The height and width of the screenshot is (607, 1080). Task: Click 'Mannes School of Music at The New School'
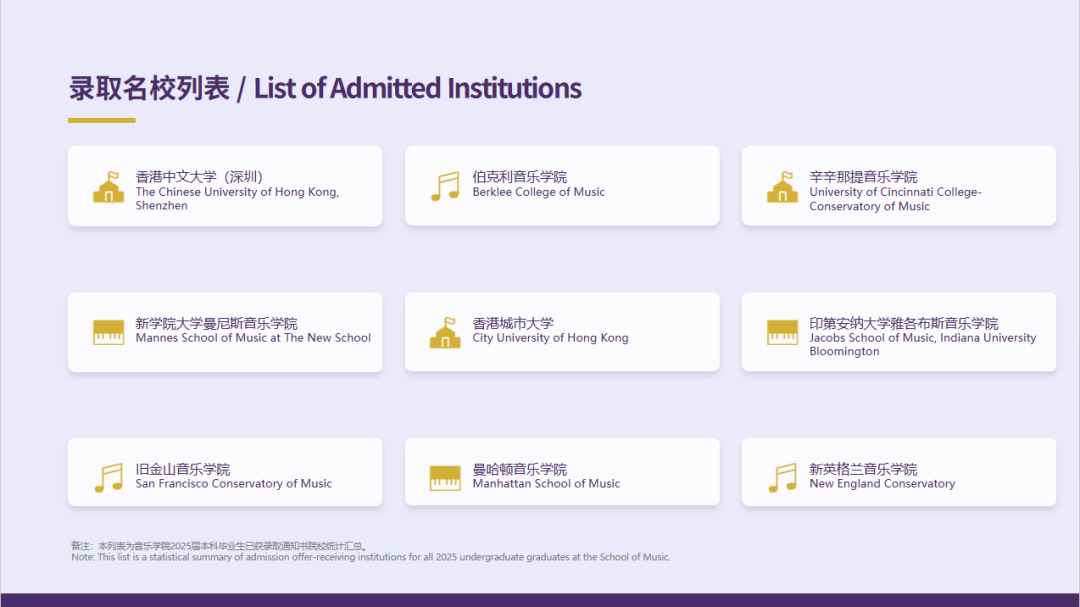click(x=253, y=338)
